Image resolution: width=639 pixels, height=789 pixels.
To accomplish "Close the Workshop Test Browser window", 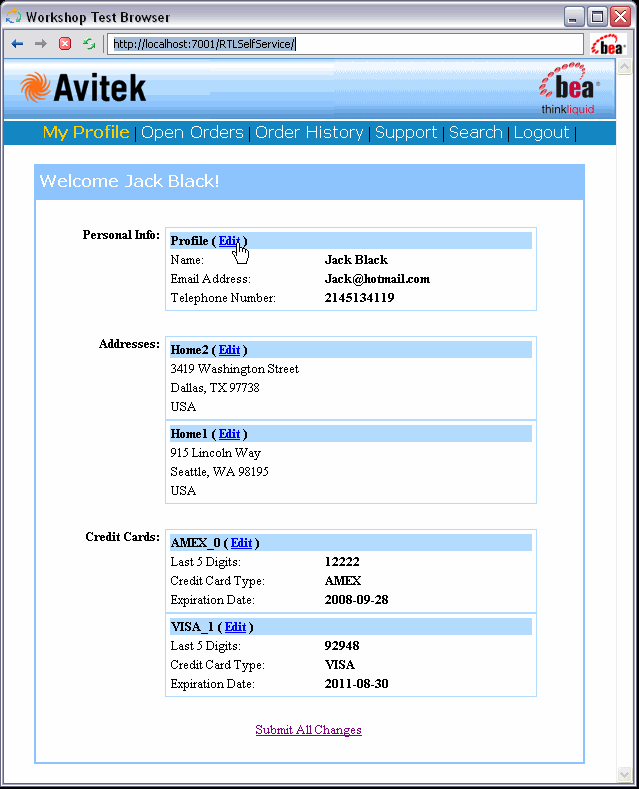I will 621,17.
